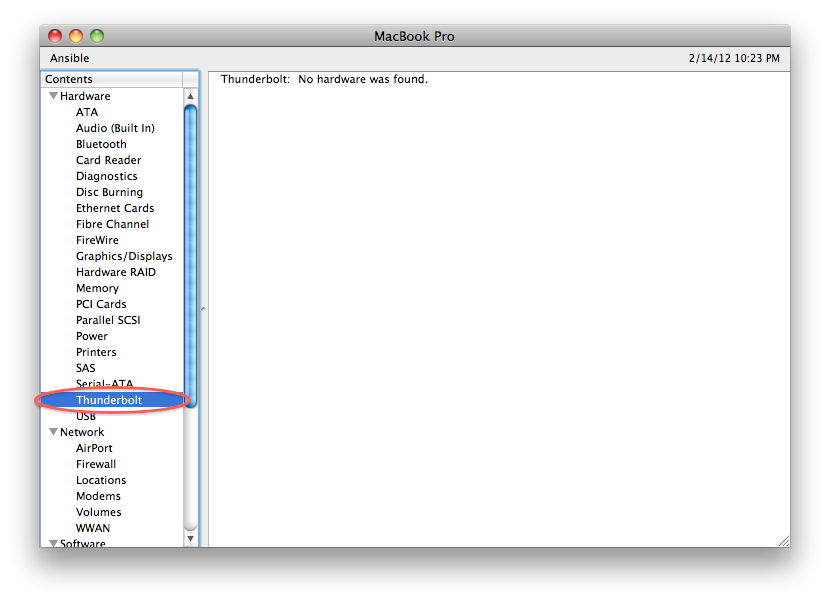
Task: Select Firewall under Network
Action: [x=96, y=464]
